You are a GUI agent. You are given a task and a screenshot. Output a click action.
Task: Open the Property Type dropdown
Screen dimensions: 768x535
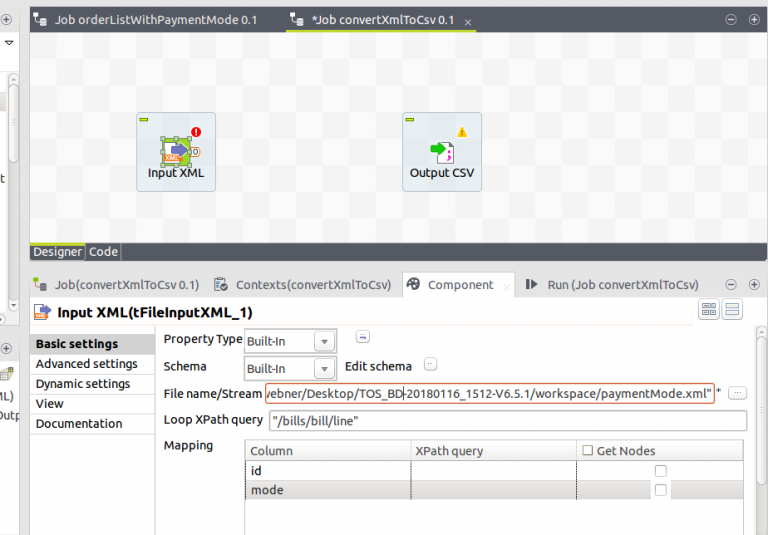click(x=324, y=341)
